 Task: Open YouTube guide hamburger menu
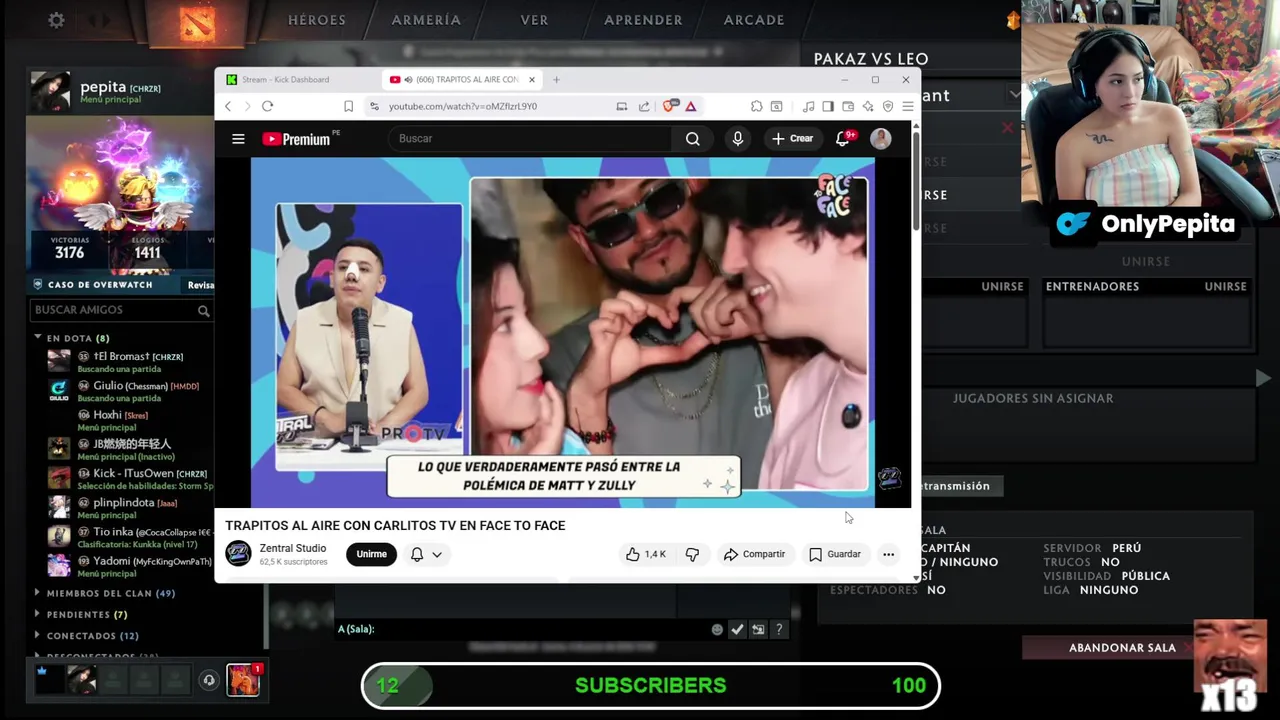(238, 139)
